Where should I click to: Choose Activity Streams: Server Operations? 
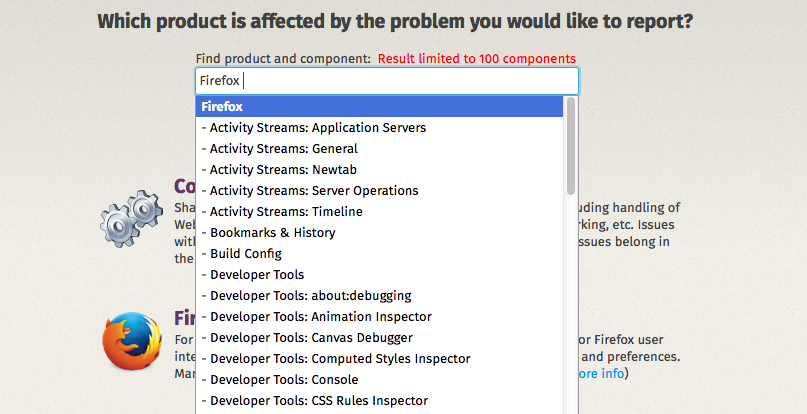coord(379,191)
